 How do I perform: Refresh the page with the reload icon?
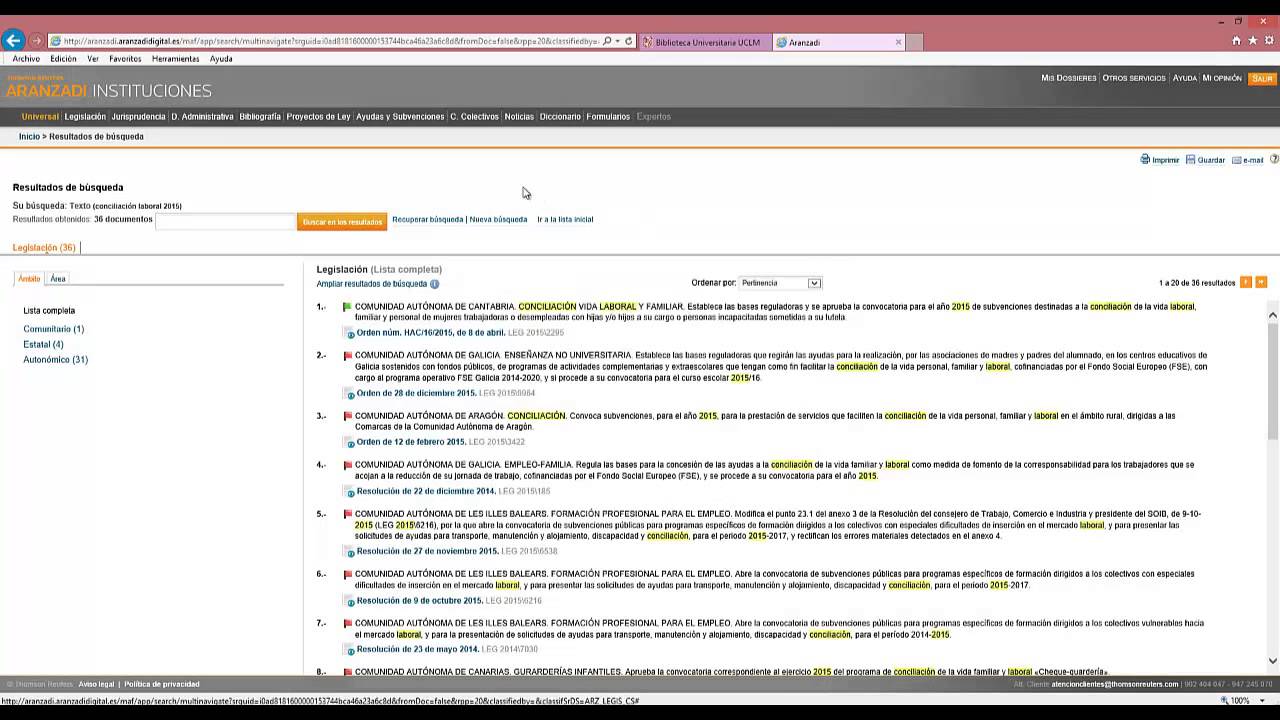(629, 42)
